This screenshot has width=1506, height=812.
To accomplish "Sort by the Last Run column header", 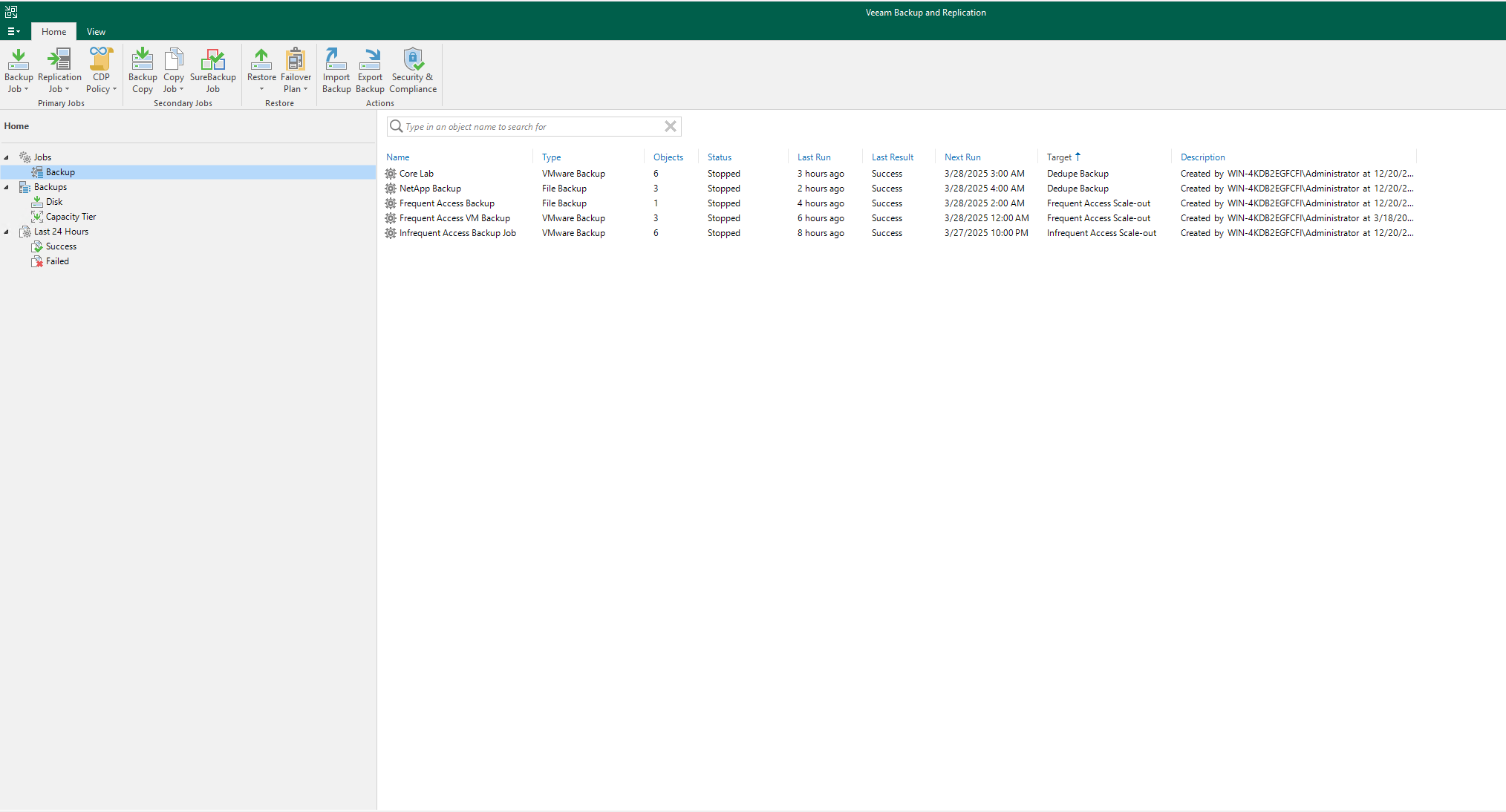I will click(814, 157).
